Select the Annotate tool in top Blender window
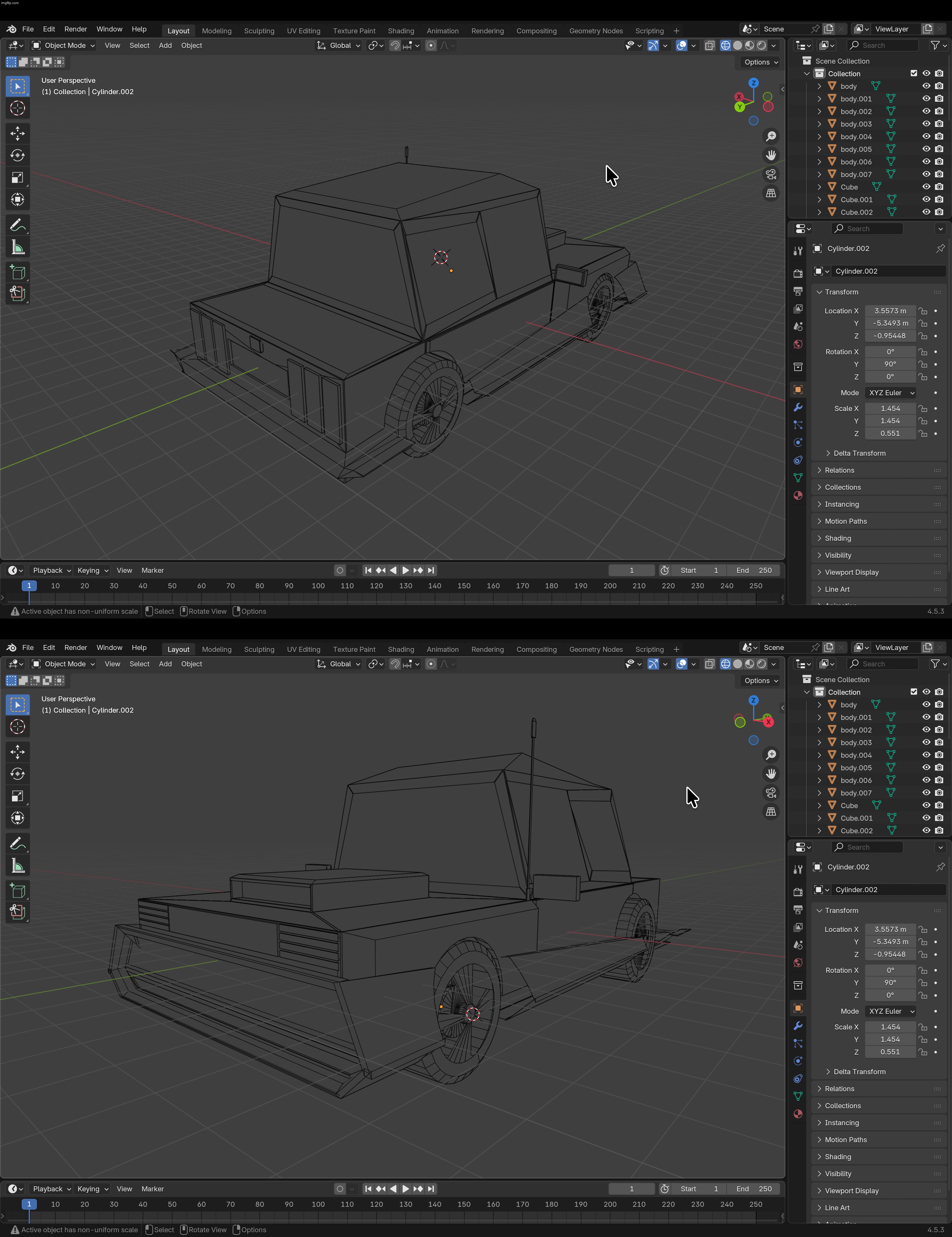 click(x=18, y=225)
